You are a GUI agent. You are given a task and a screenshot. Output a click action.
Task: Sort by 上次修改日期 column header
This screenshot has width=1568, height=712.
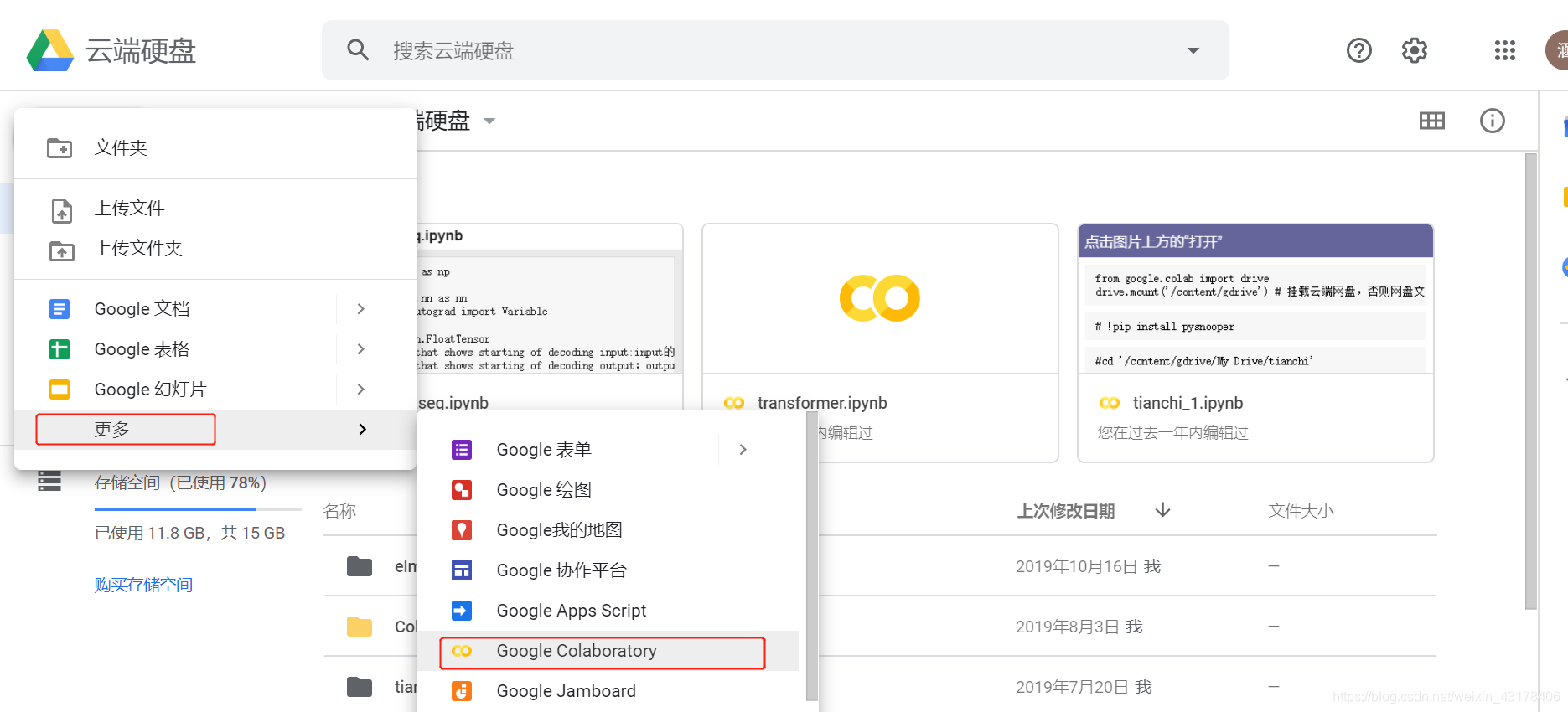pos(1065,511)
